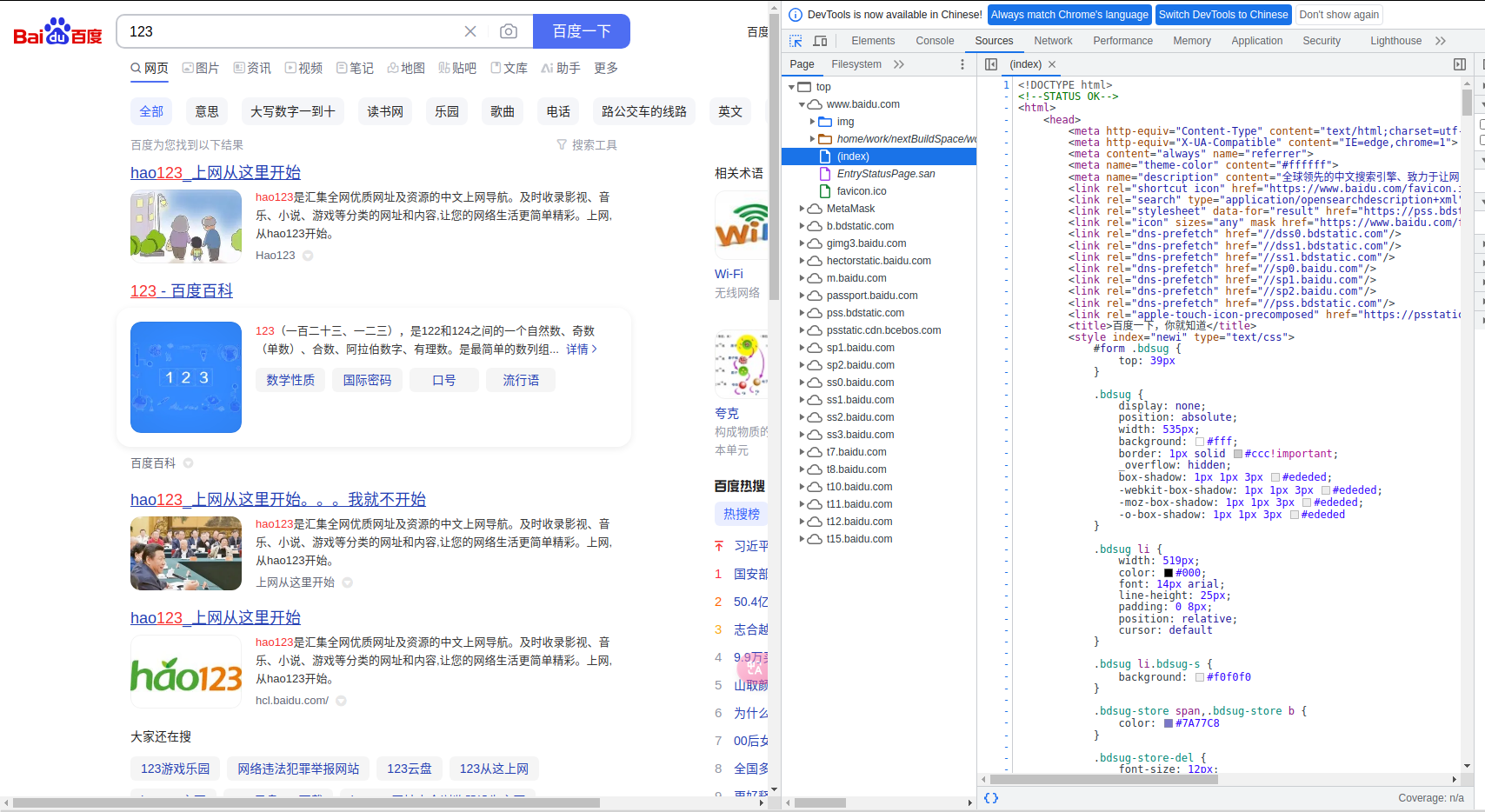The image size is (1485, 812).
Task: Select the 图片 search category tab
Action: (201, 68)
